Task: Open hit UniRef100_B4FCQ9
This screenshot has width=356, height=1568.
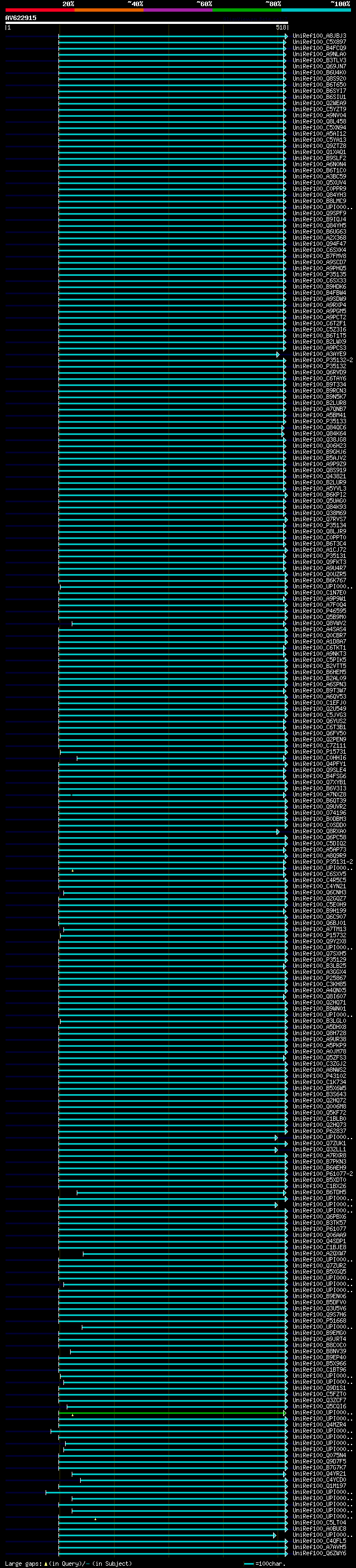Action: [319, 48]
